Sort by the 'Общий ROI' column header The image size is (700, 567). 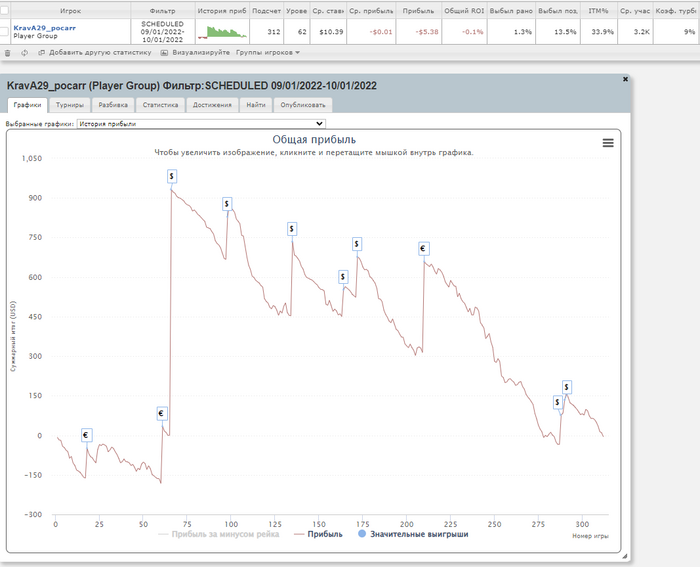pos(464,10)
